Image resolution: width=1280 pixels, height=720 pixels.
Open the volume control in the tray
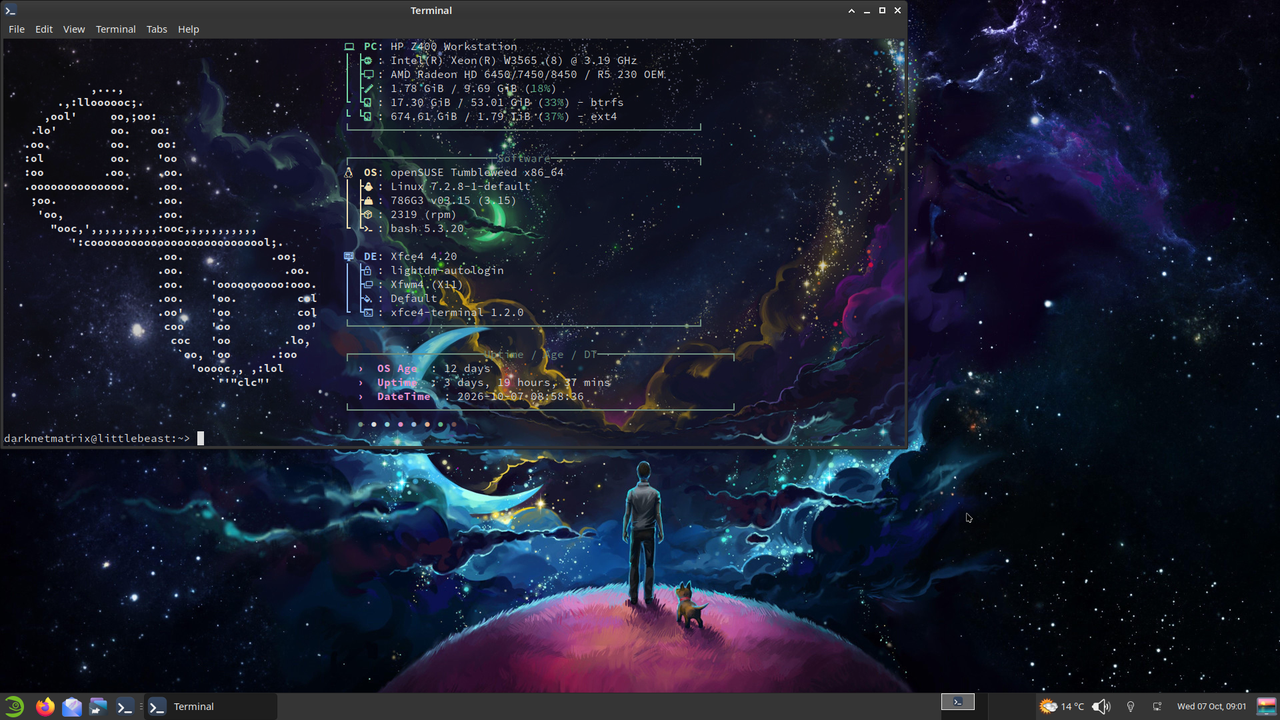coord(1101,706)
